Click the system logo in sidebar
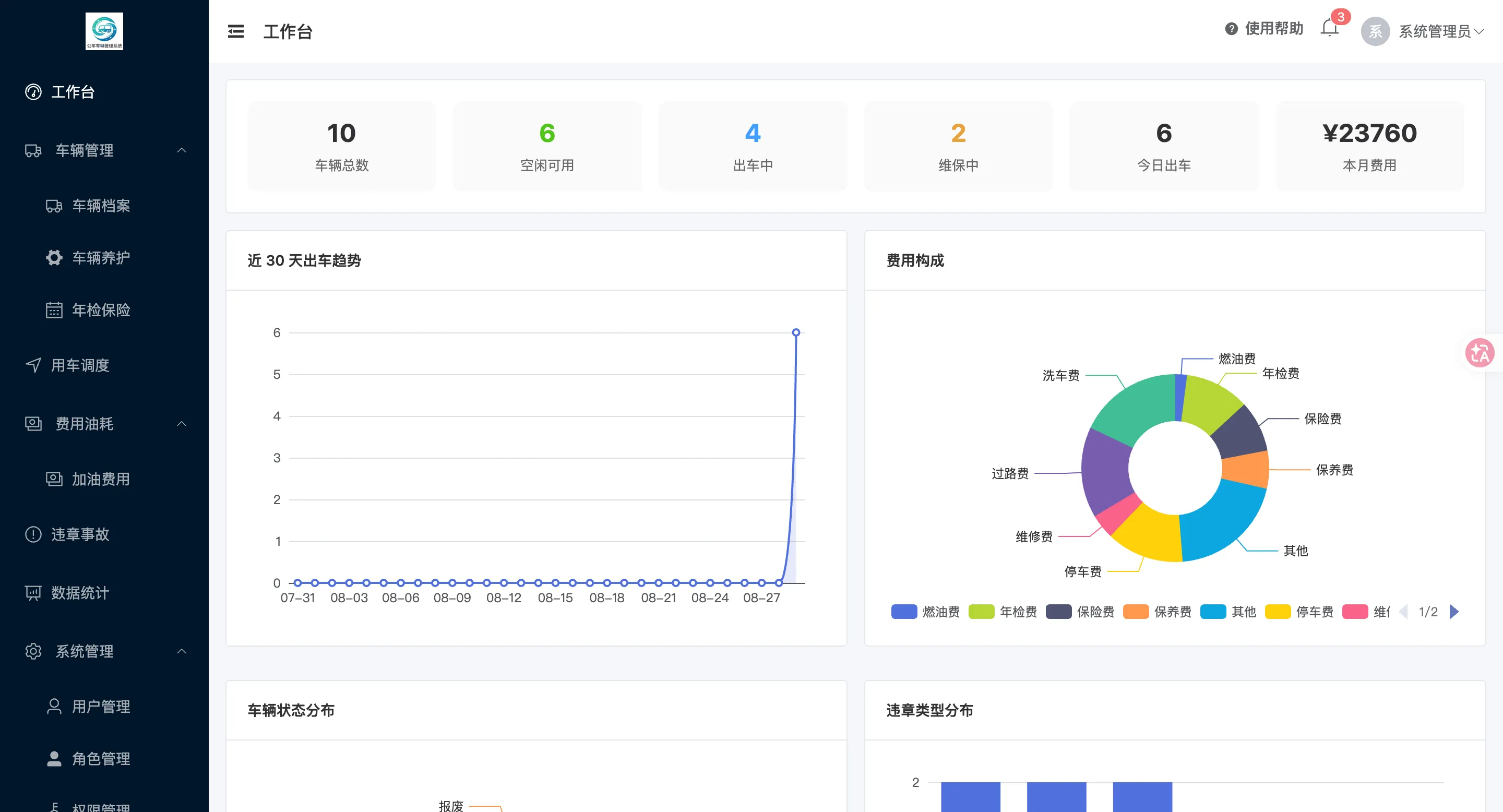1503x812 pixels. pos(104,31)
